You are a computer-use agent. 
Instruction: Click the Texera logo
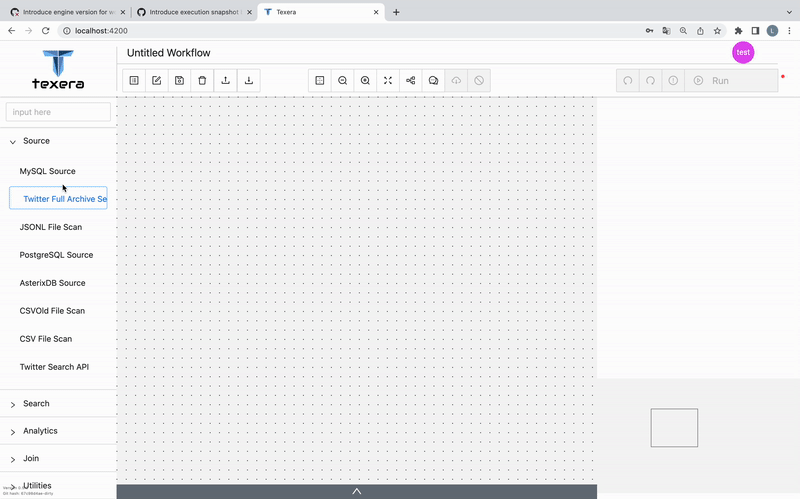(58, 70)
